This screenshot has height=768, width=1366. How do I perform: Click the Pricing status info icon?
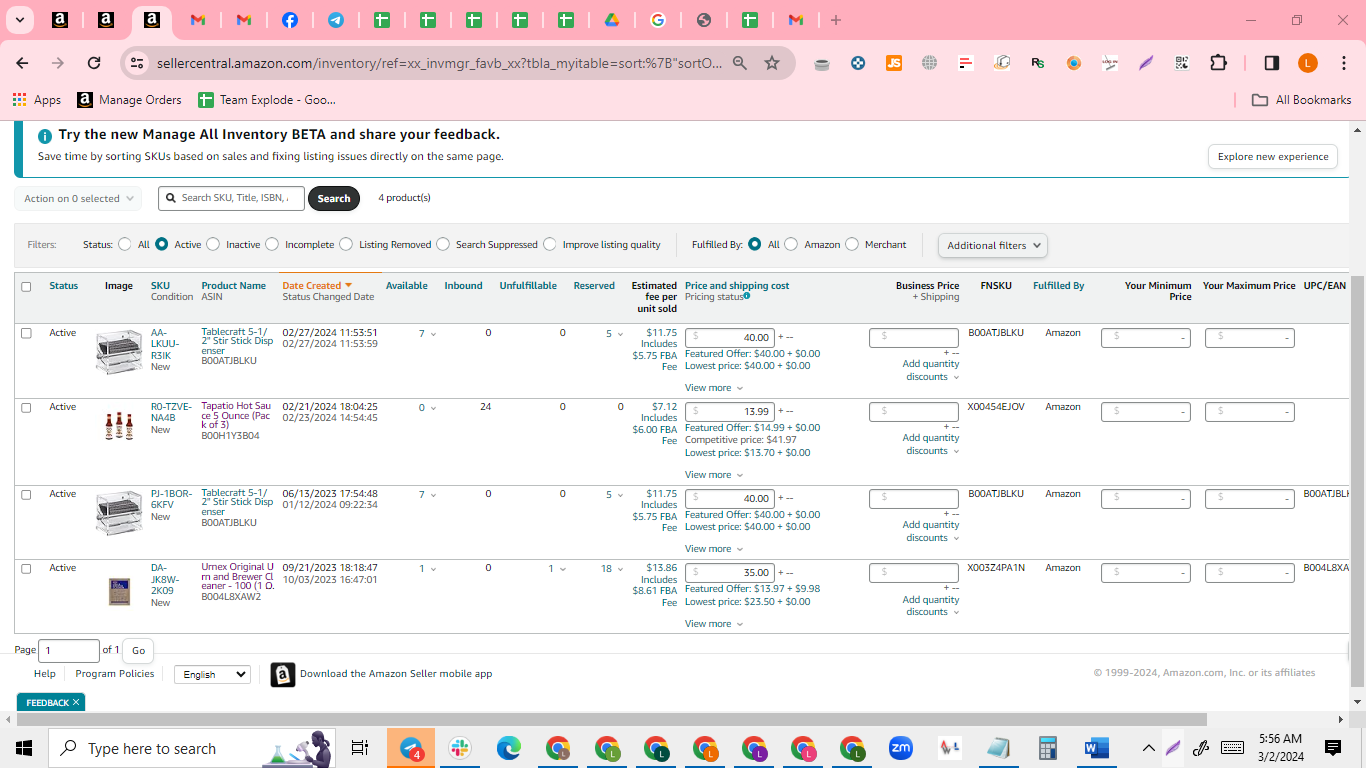746,296
